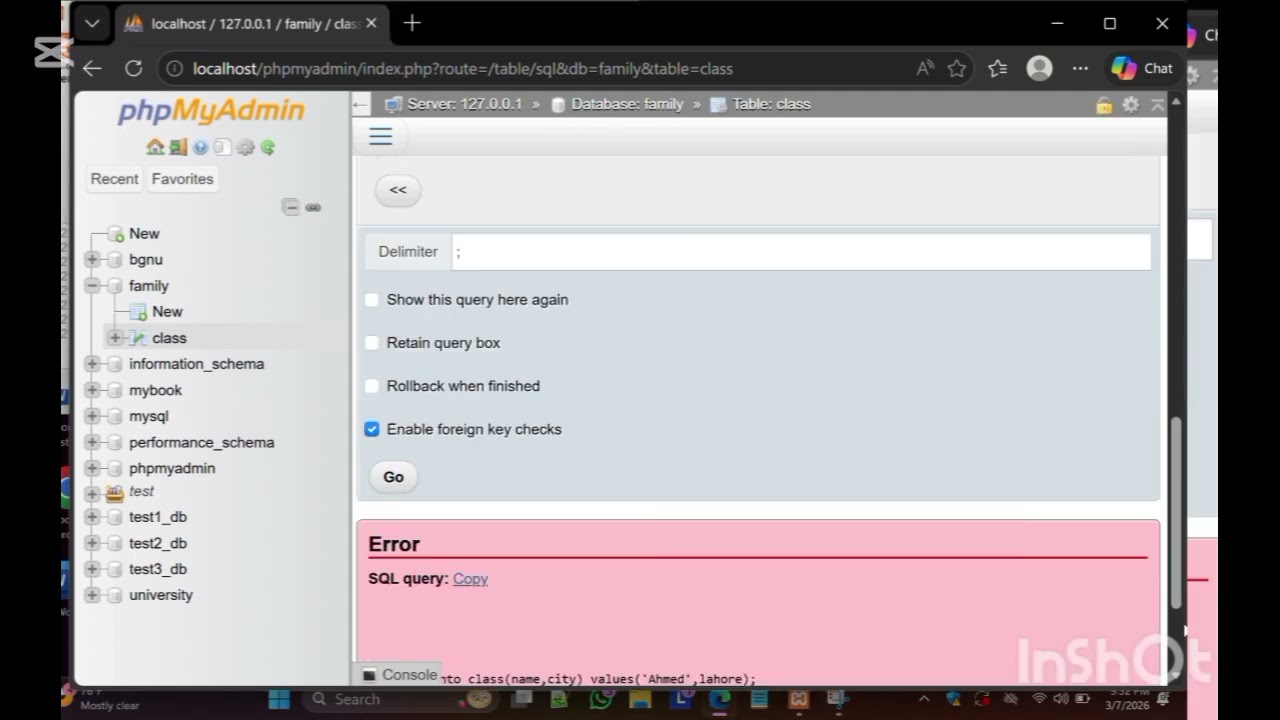Open MySQL documentation page icon
The height and width of the screenshot is (720, 1280).
click(x=222, y=147)
